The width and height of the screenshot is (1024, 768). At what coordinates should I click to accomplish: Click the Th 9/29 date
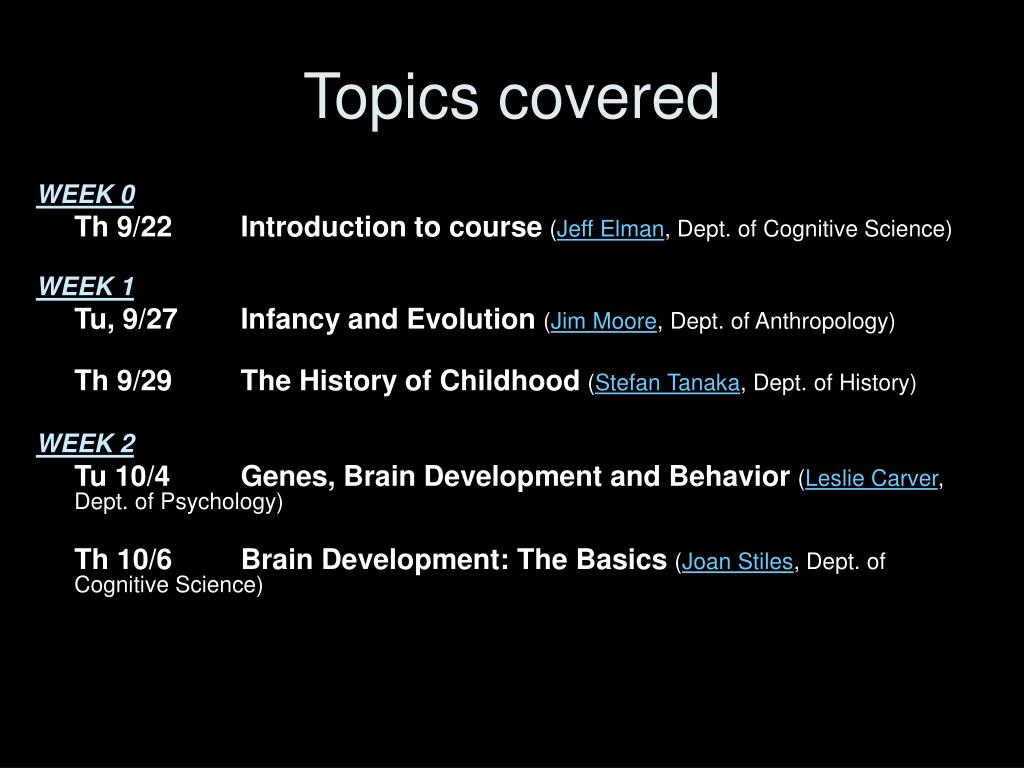pos(123,381)
